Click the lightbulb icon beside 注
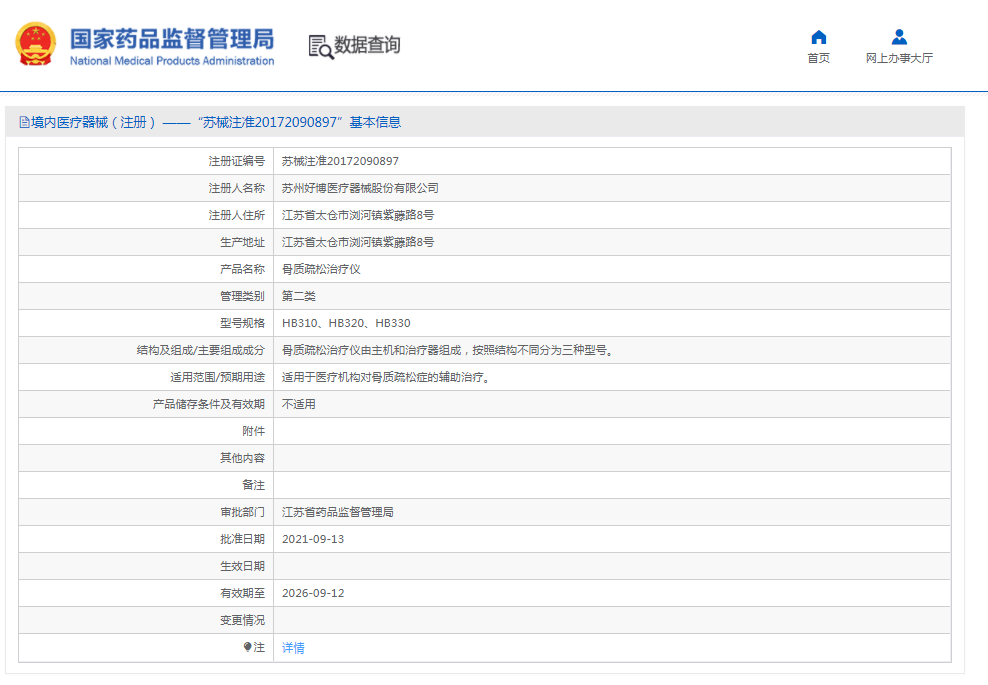This screenshot has height=685, width=988. click(247, 648)
